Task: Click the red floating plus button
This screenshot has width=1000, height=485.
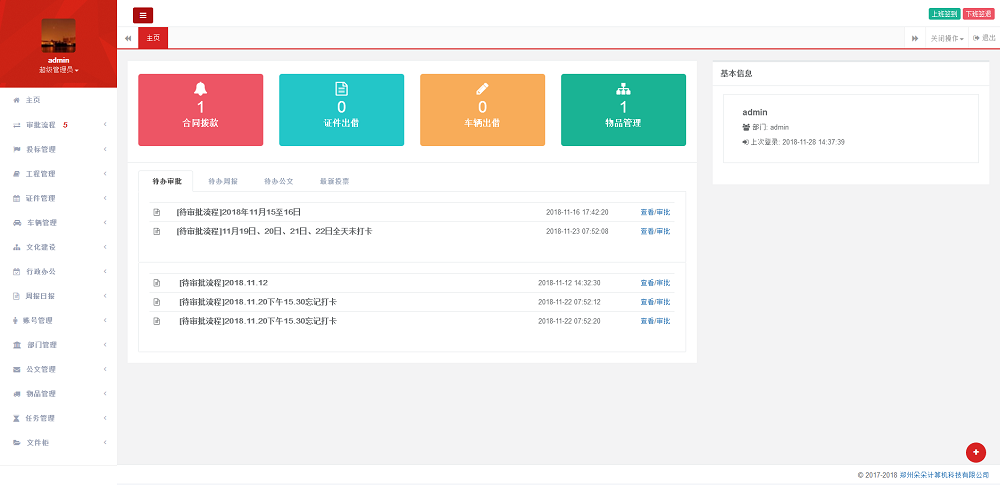Action: pos(976,452)
